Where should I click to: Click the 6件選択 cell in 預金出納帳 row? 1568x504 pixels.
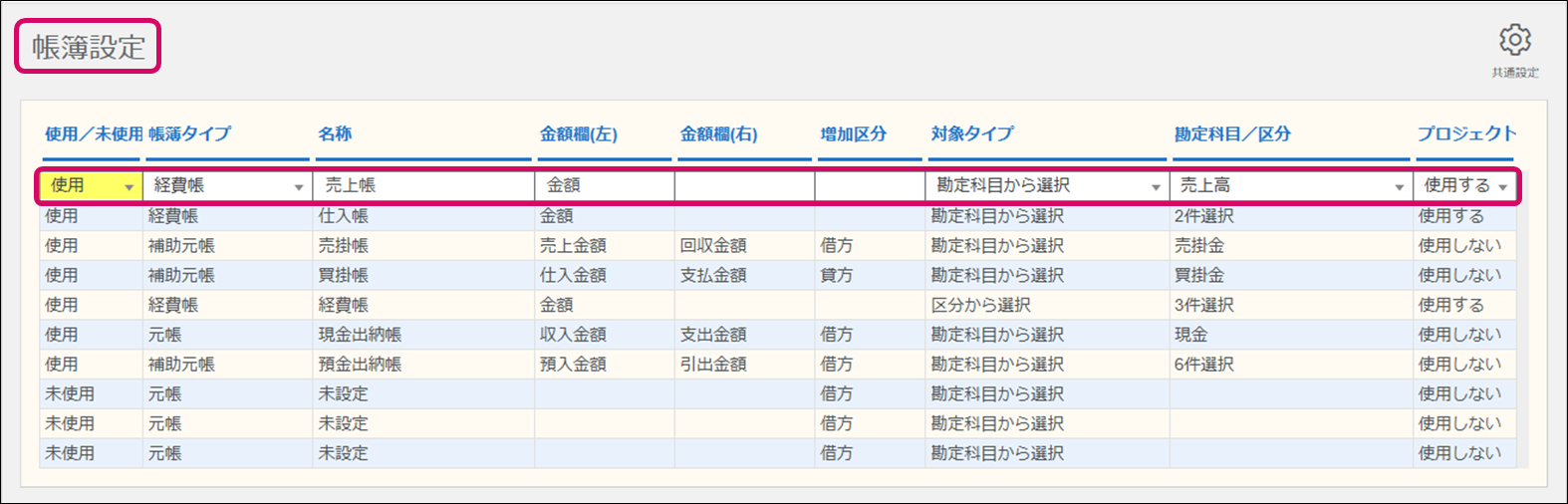coord(1203,365)
